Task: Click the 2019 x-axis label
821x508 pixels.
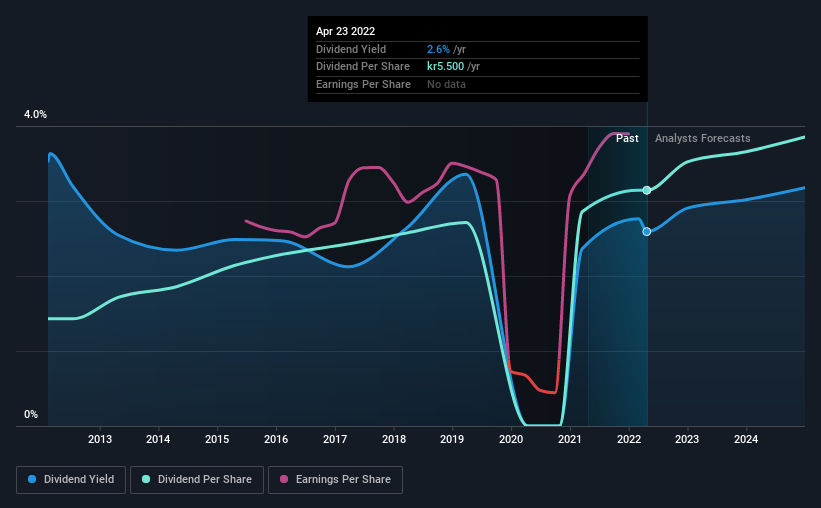Action: [452, 439]
